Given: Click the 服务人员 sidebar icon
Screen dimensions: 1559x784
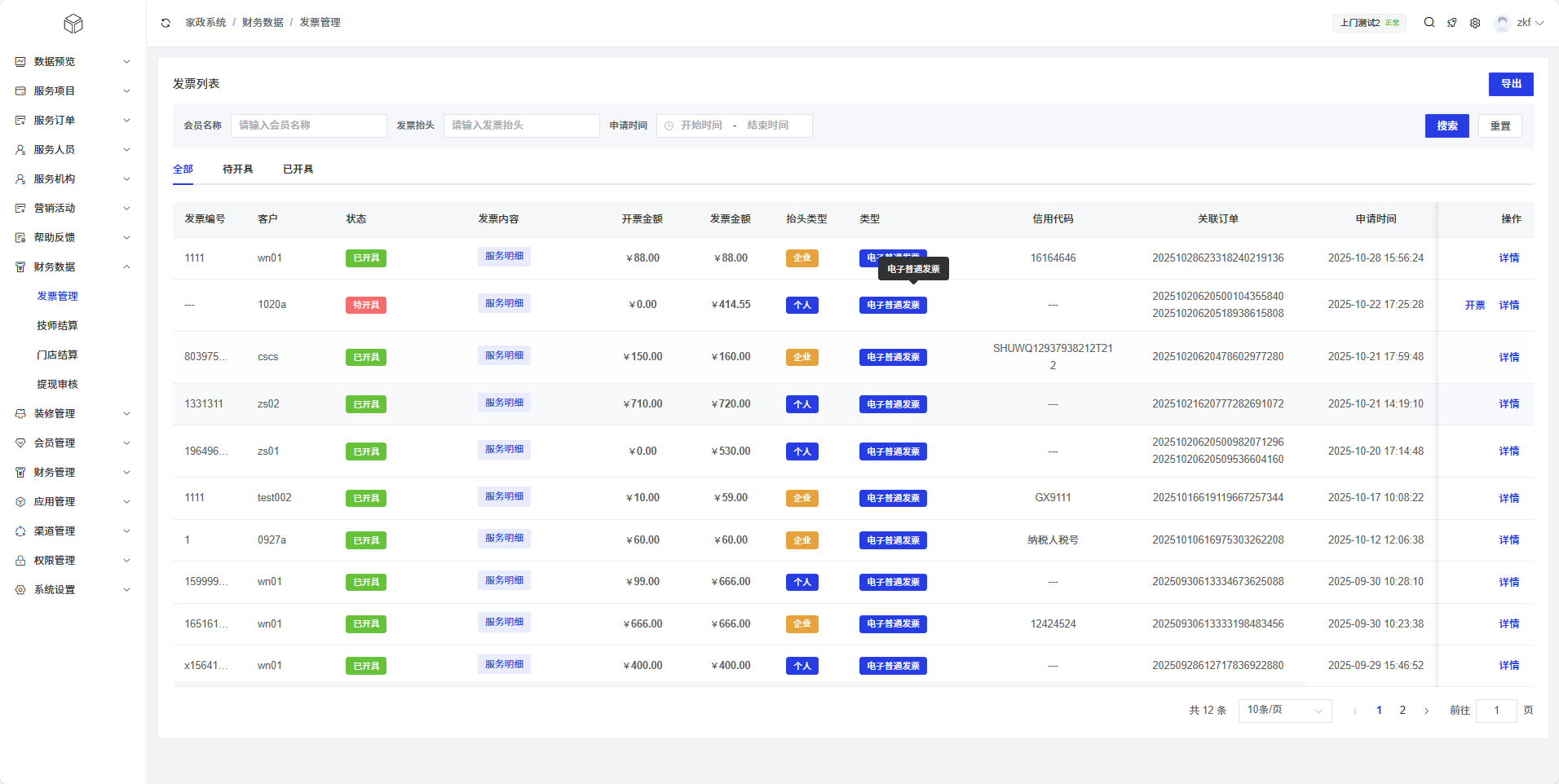Looking at the screenshot, I should click(x=20, y=150).
